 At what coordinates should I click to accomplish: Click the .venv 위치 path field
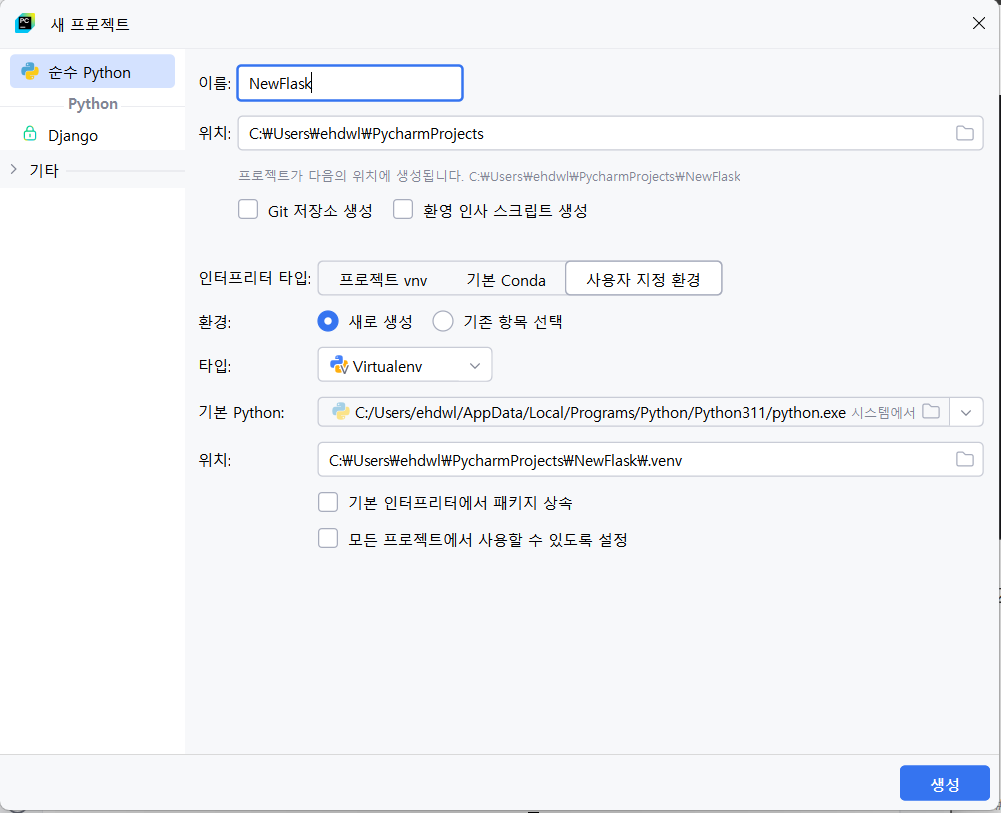(x=650, y=459)
